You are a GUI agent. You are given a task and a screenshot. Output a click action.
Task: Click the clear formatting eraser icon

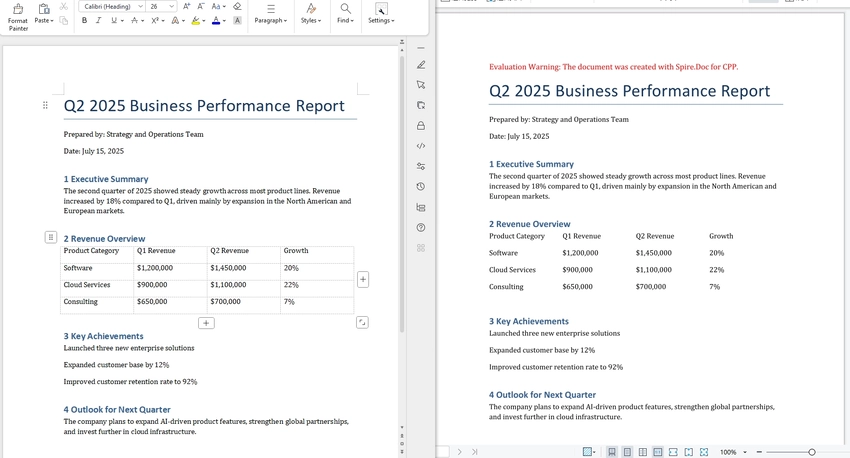[237, 6]
